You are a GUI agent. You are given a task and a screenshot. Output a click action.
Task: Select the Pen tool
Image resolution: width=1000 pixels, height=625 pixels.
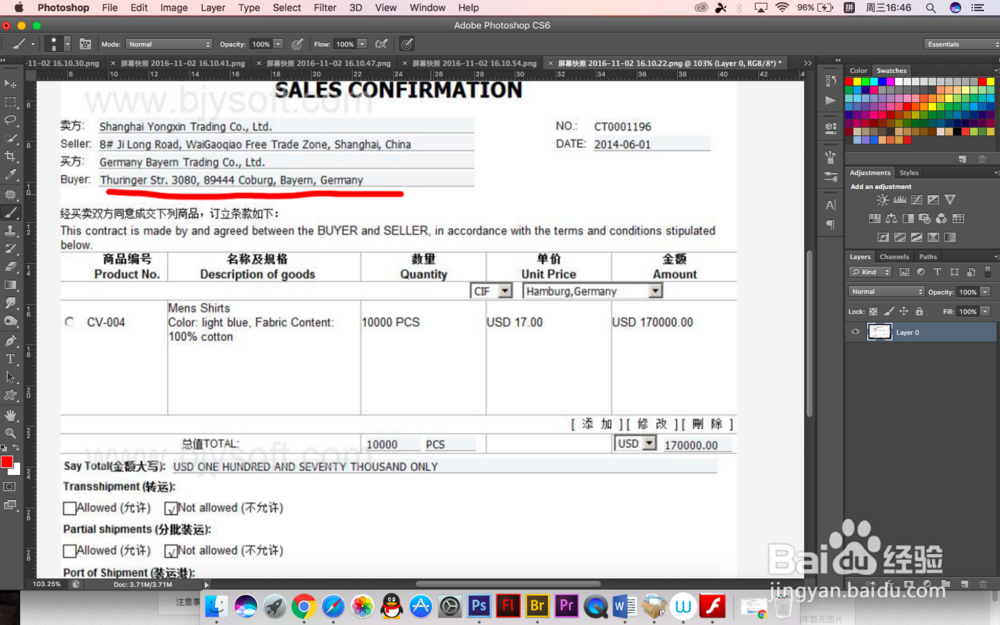10,341
